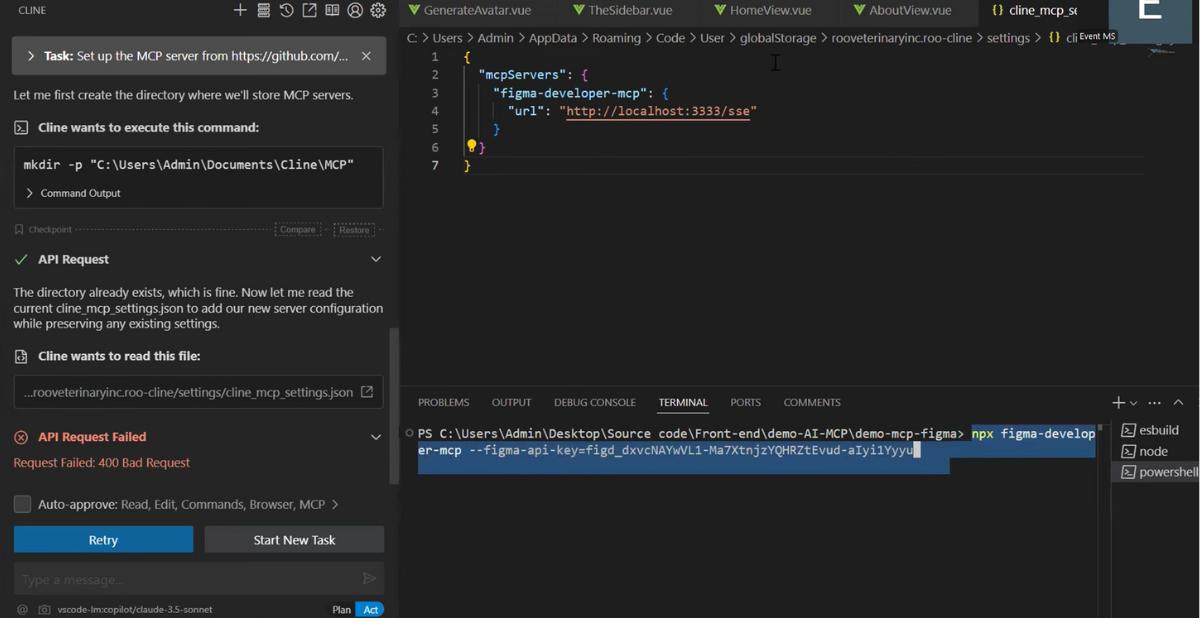
Task: Open the http://localhost:3333/sse URL link
Action: click(x=658, y=111)
